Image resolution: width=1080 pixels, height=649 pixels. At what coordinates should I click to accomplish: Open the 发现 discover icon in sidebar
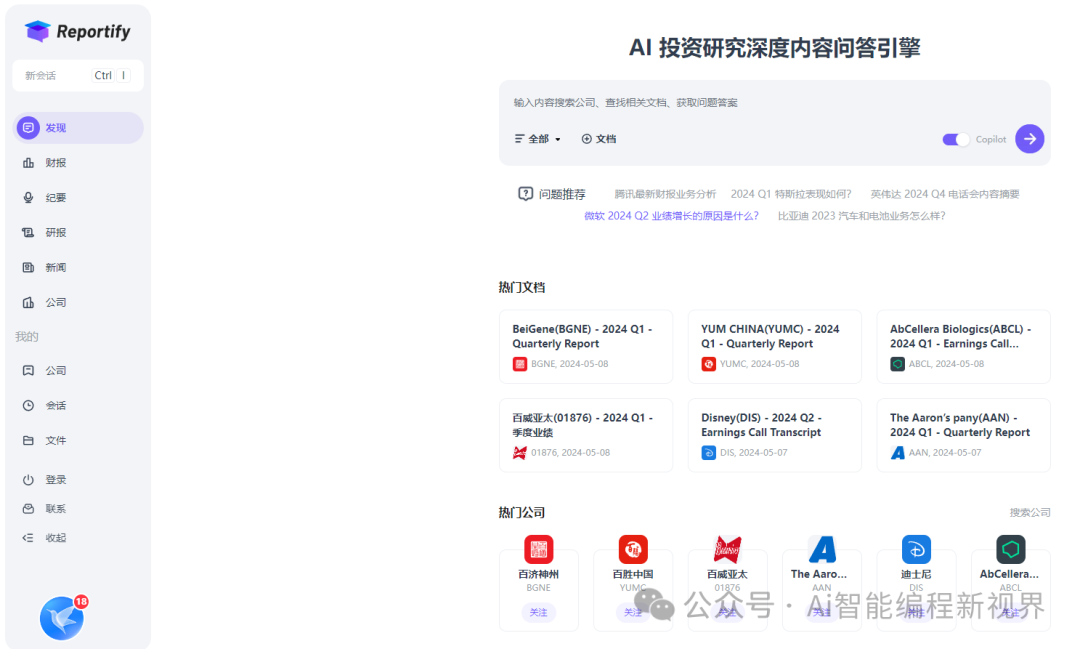click(28, 127)
